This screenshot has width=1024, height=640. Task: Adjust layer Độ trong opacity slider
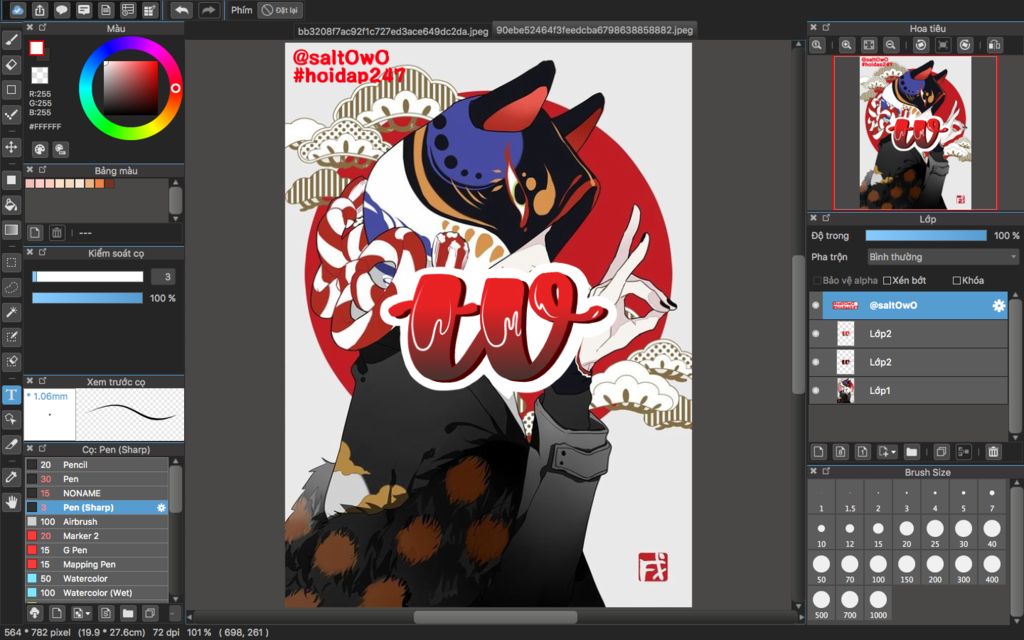click(926, 236)
